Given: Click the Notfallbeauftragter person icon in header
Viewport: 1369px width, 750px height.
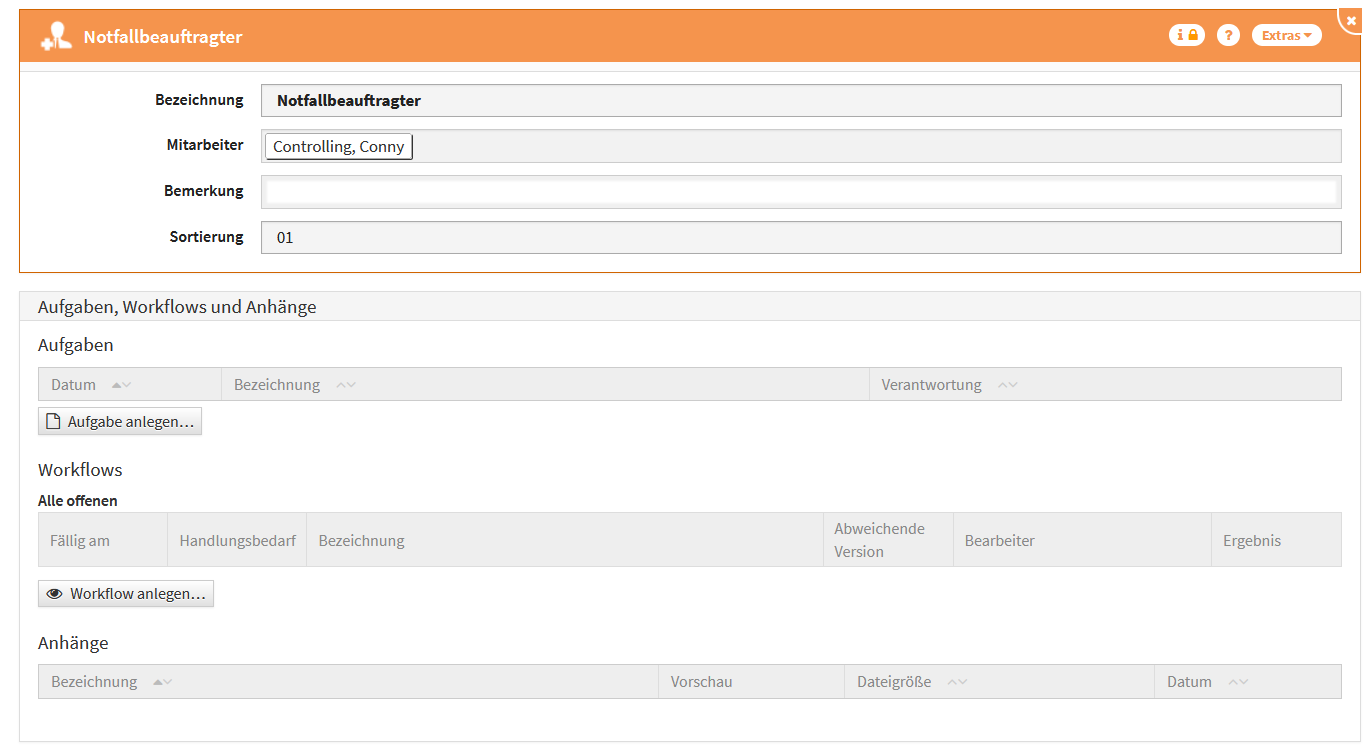Looking at the screenshot, I should (x=56, y=37).
